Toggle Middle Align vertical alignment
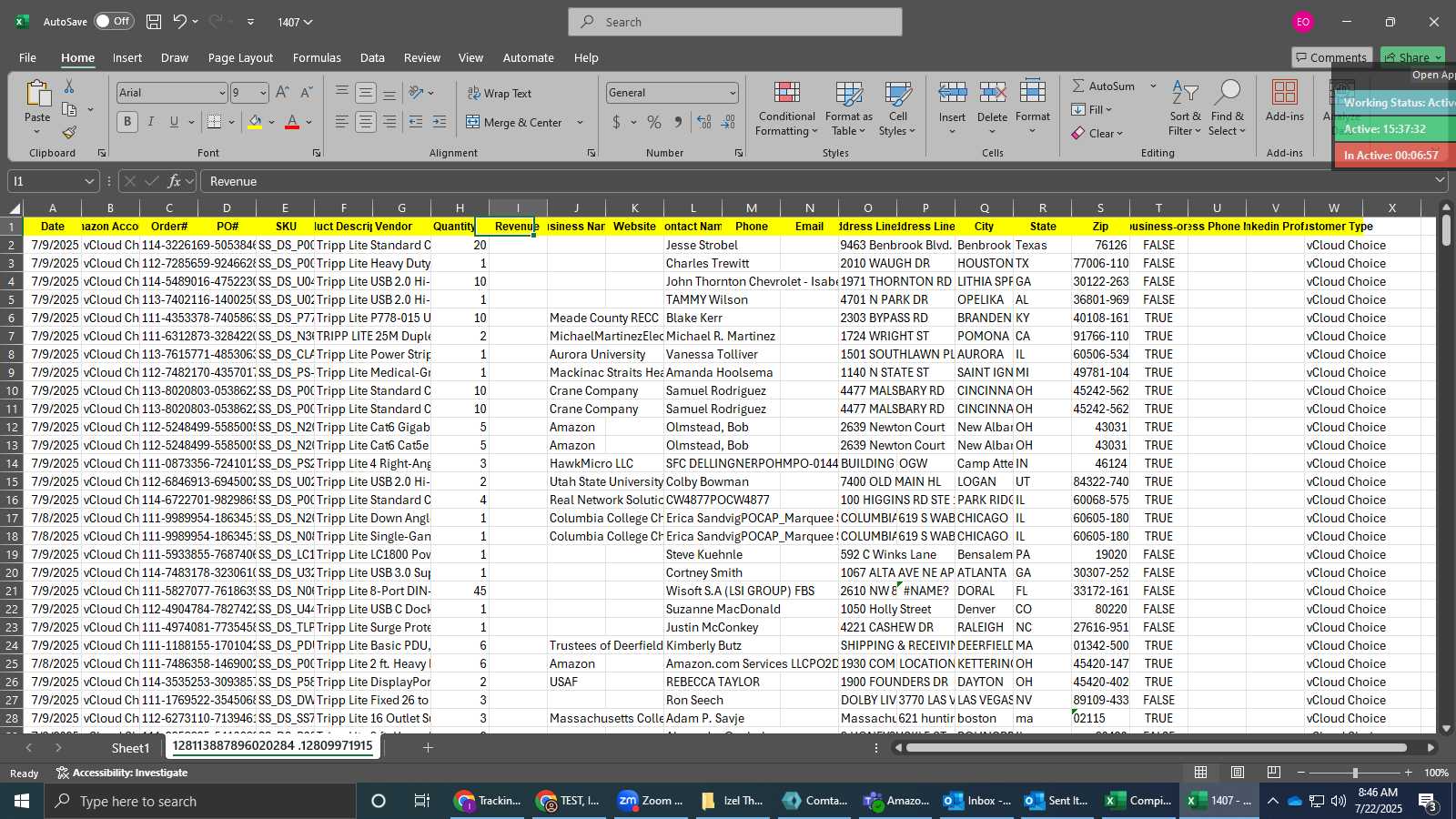Viewport: 1456px width, 819px height. point(365,93)
